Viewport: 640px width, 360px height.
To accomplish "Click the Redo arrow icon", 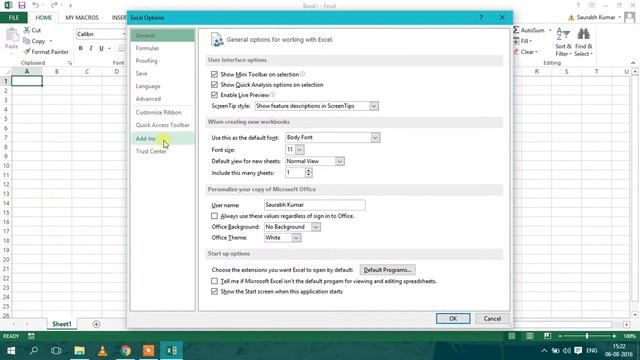I will click(54, 5).
